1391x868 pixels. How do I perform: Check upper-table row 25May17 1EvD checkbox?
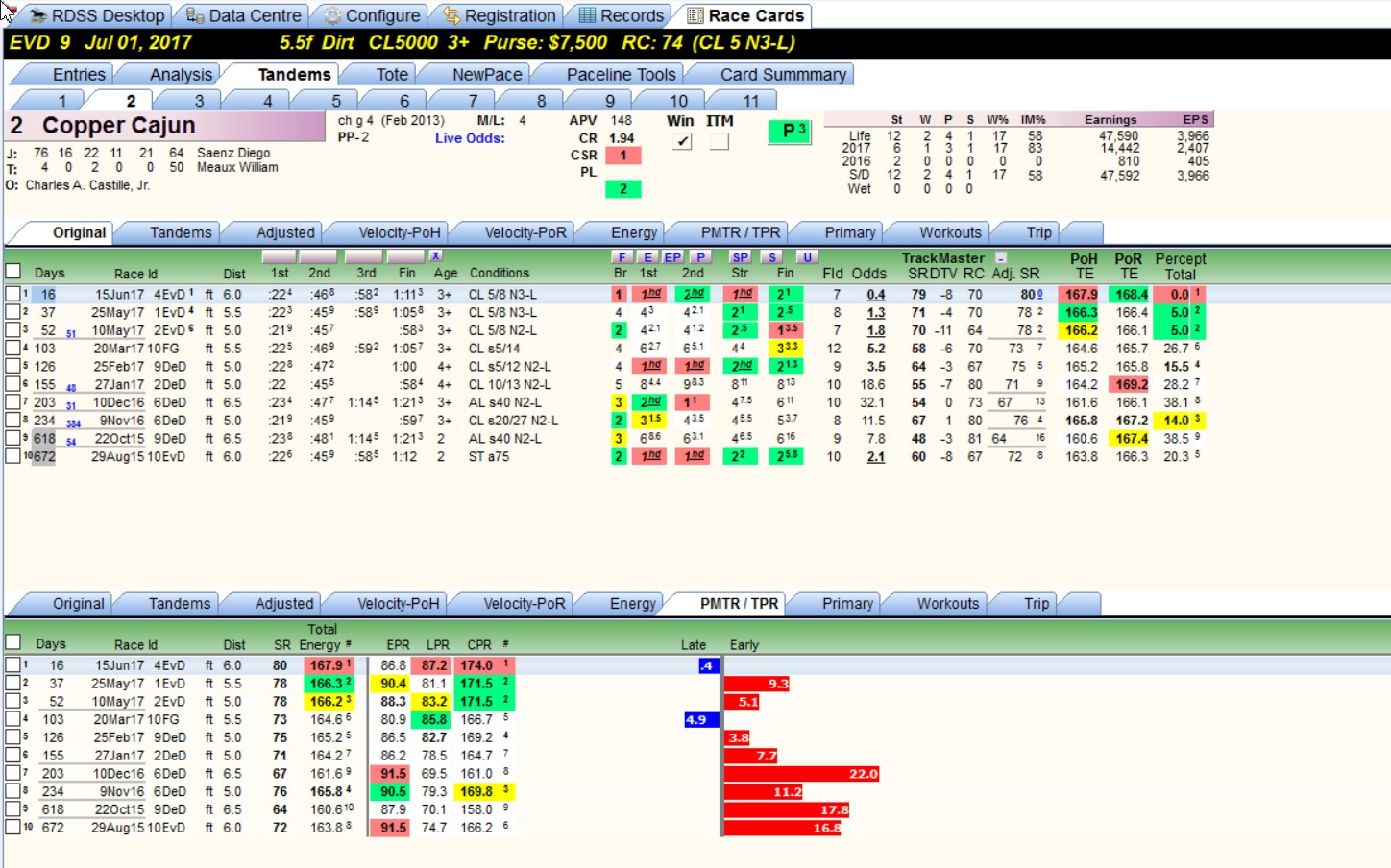[12, 312]
